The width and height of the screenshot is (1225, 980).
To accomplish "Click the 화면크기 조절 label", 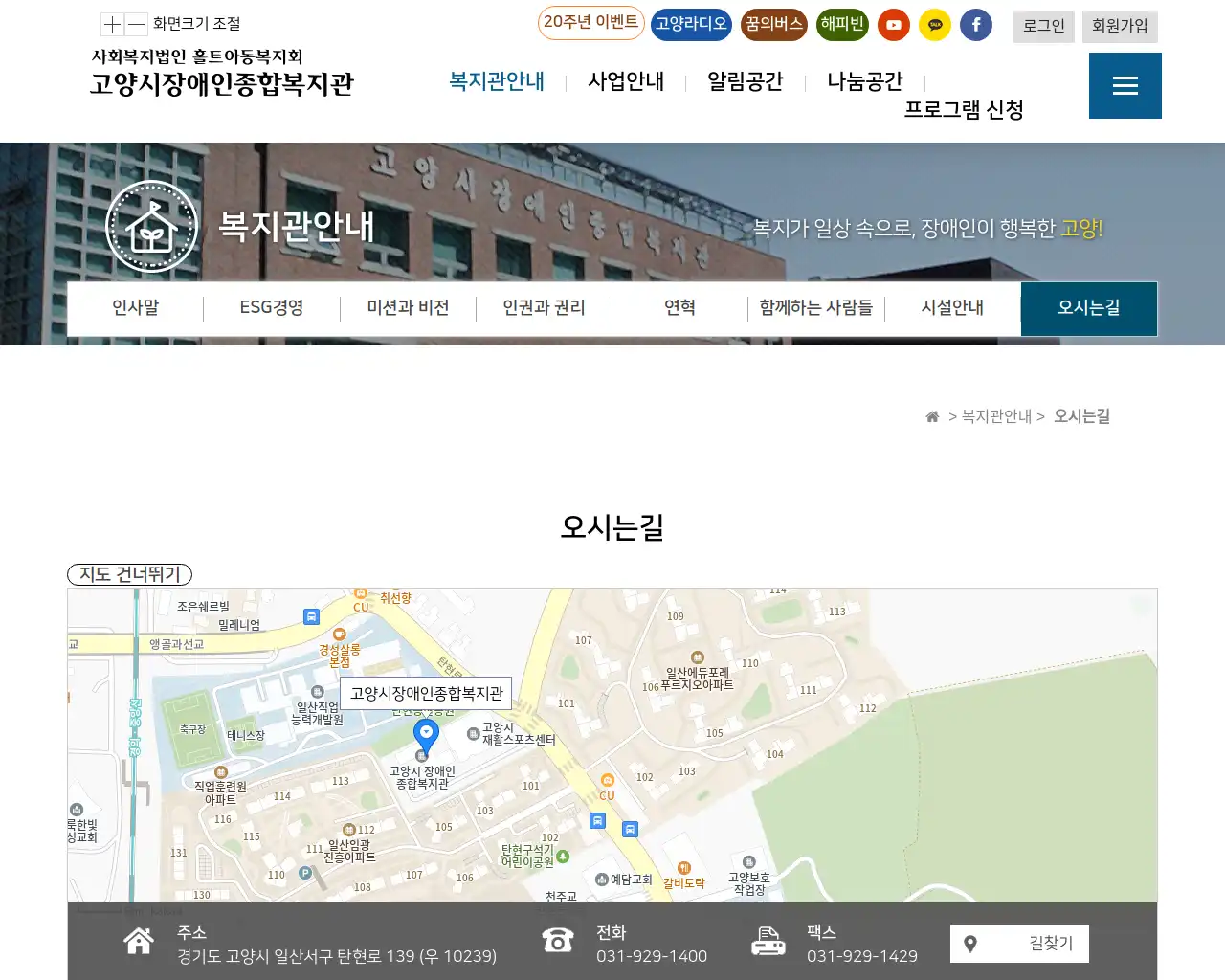I will coord(197,24).
